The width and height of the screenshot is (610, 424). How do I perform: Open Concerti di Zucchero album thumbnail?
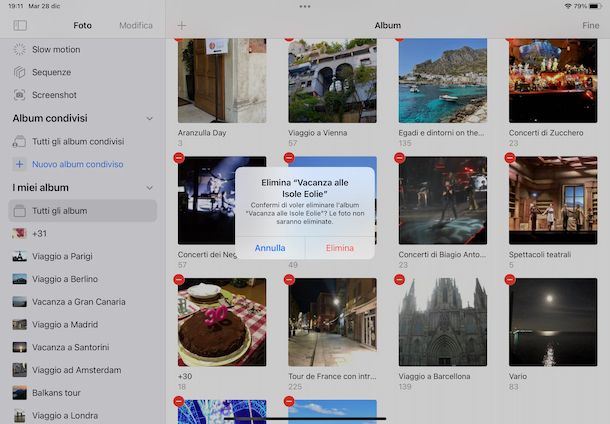coord(553,81)
